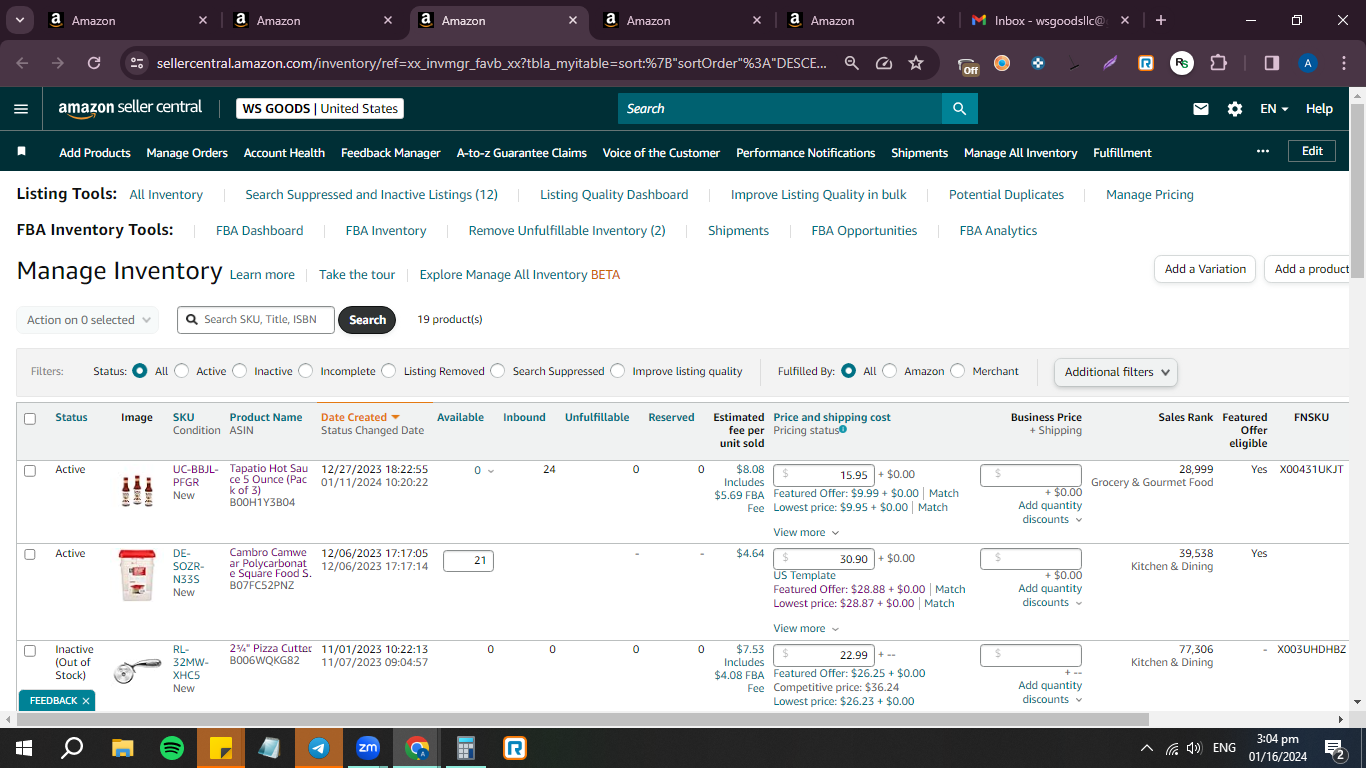Expand the Additional filters dropdown

tap(1116, 372)
